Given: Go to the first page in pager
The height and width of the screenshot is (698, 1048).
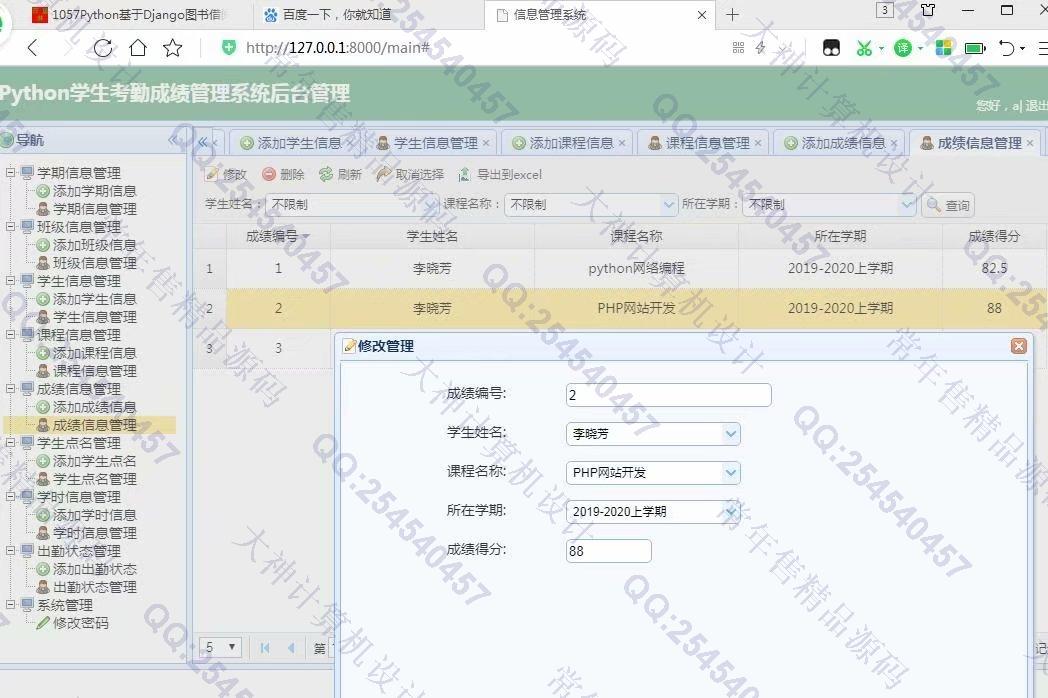Looking at the screenshot, I should (x=265, y=647).
